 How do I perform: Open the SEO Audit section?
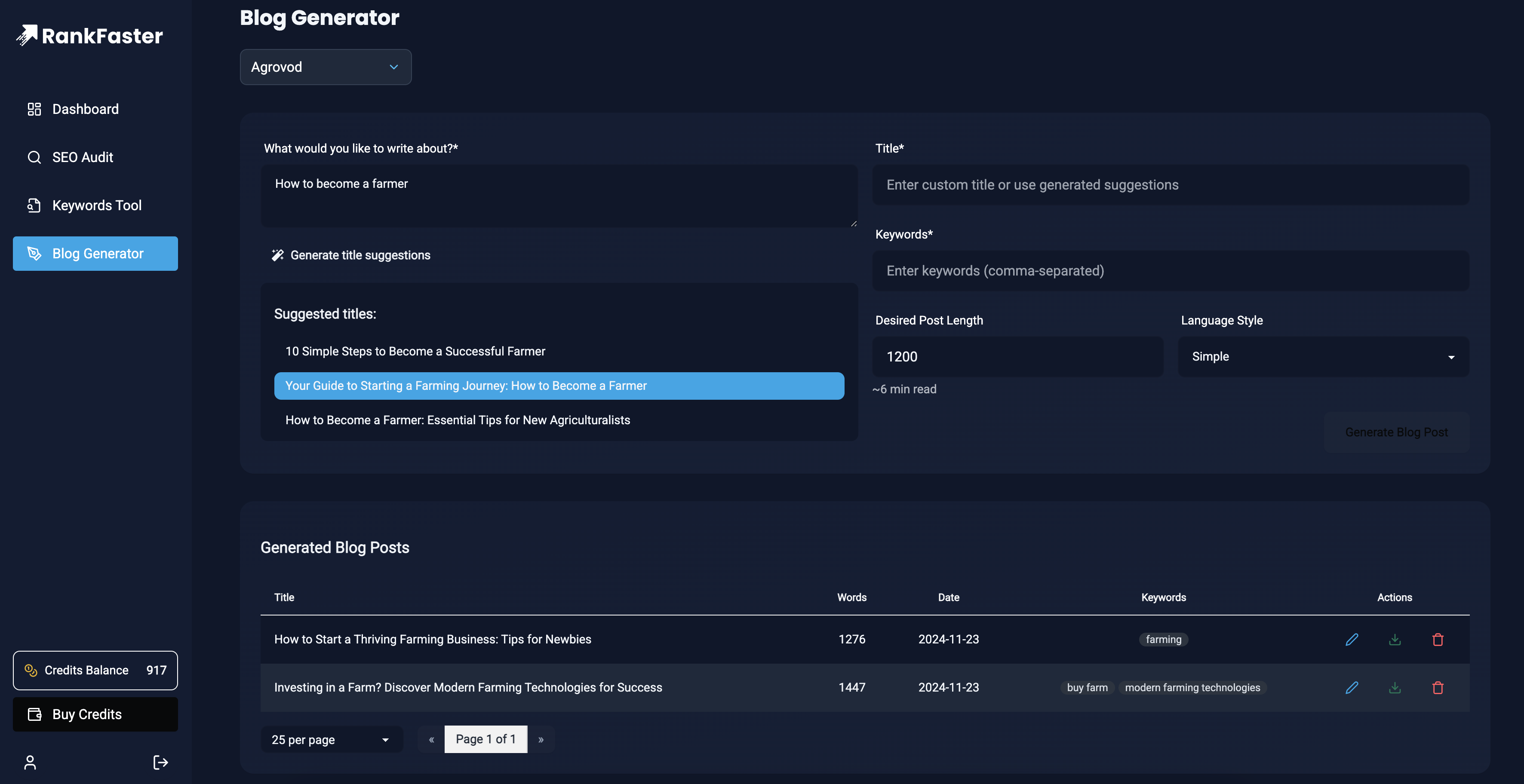tap(82, 157)
